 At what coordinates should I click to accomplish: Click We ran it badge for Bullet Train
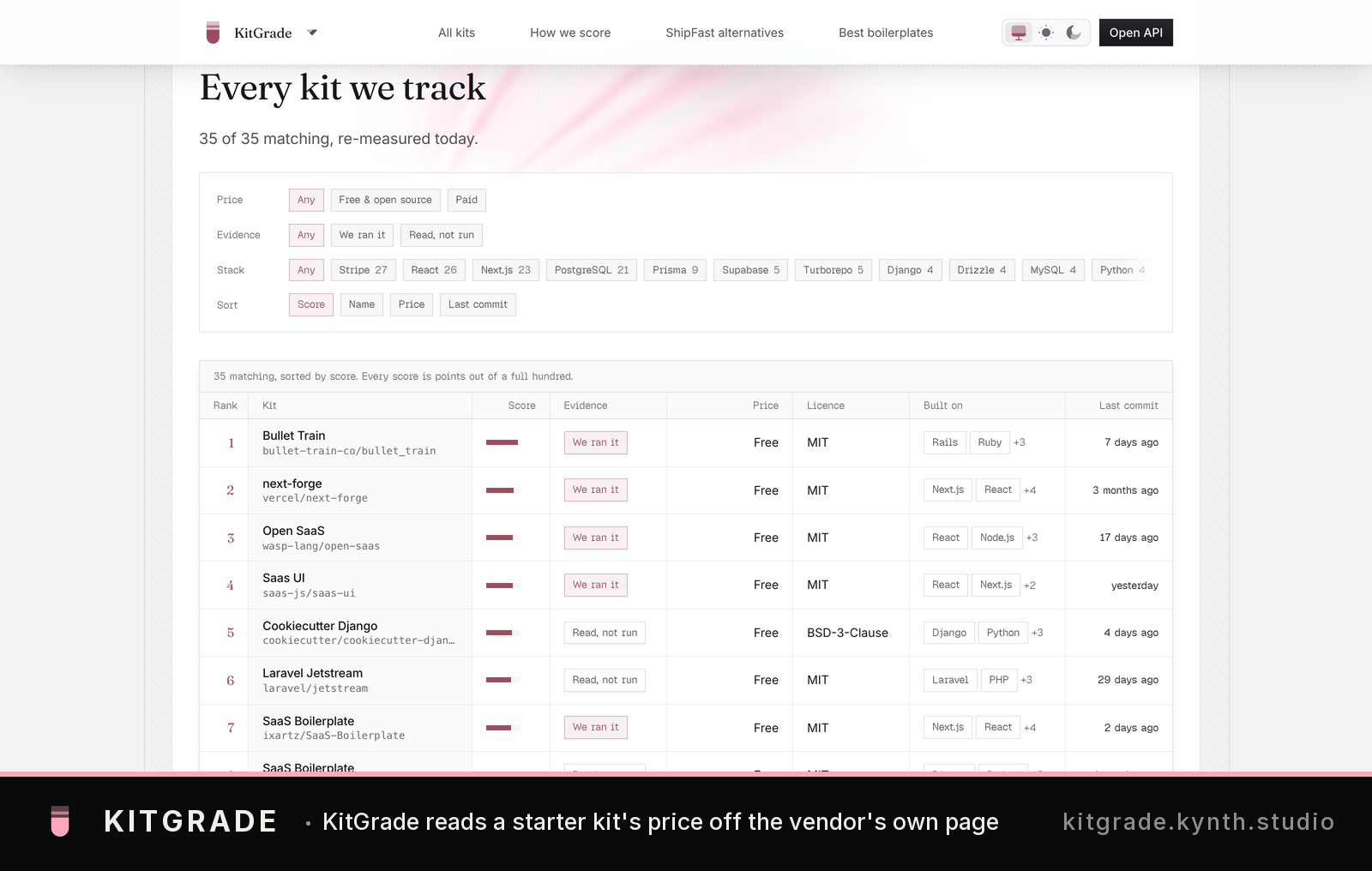click(x=596, y=442)
